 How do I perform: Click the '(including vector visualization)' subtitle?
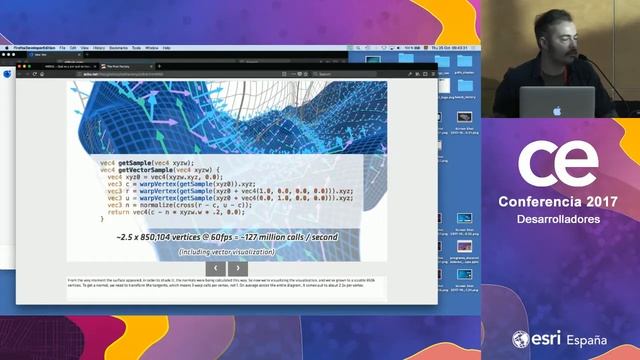(x=227, y=252)
